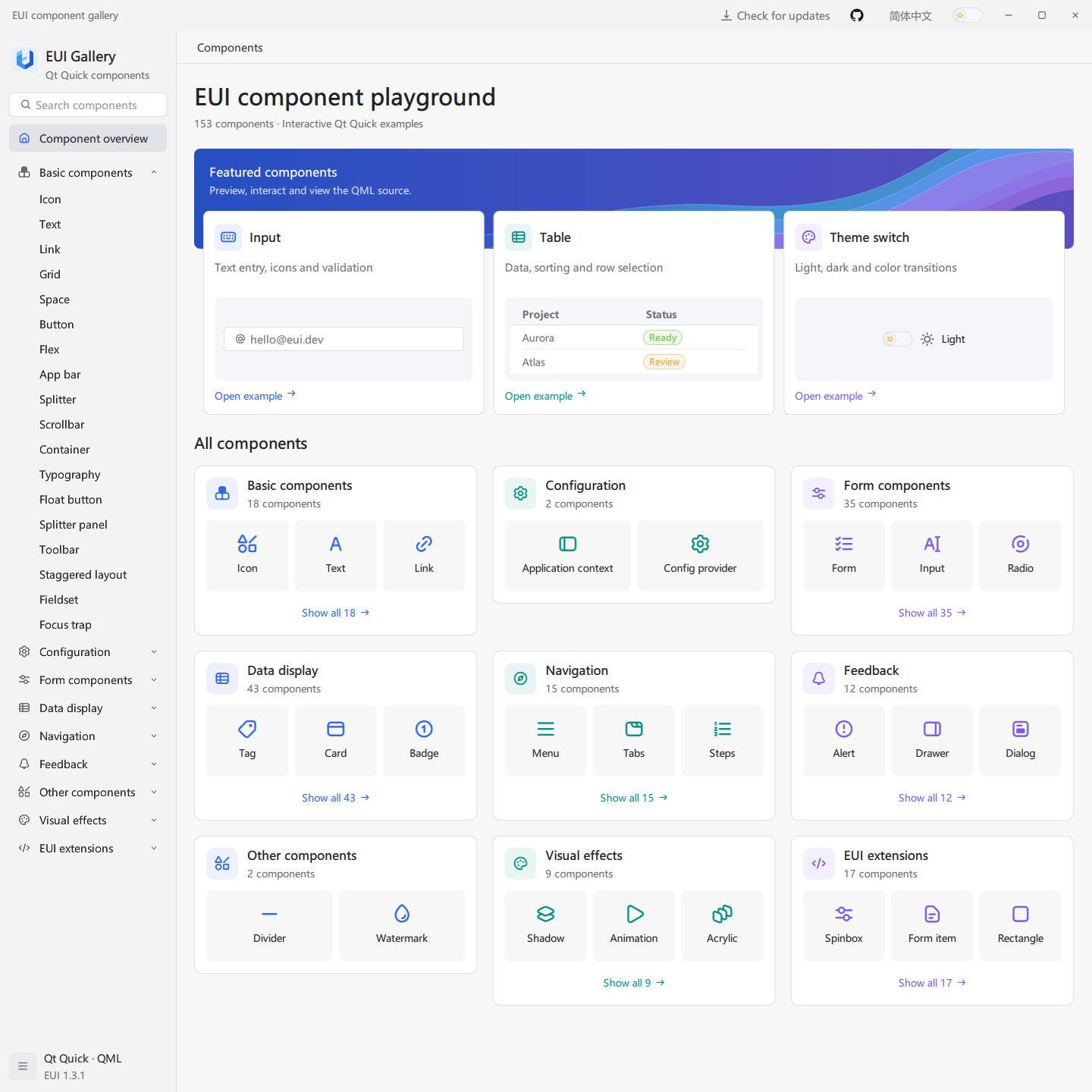Toggle the theme switch in title bar
The height and width of the screenshot is (1092, 1092).
pos(968,15)
